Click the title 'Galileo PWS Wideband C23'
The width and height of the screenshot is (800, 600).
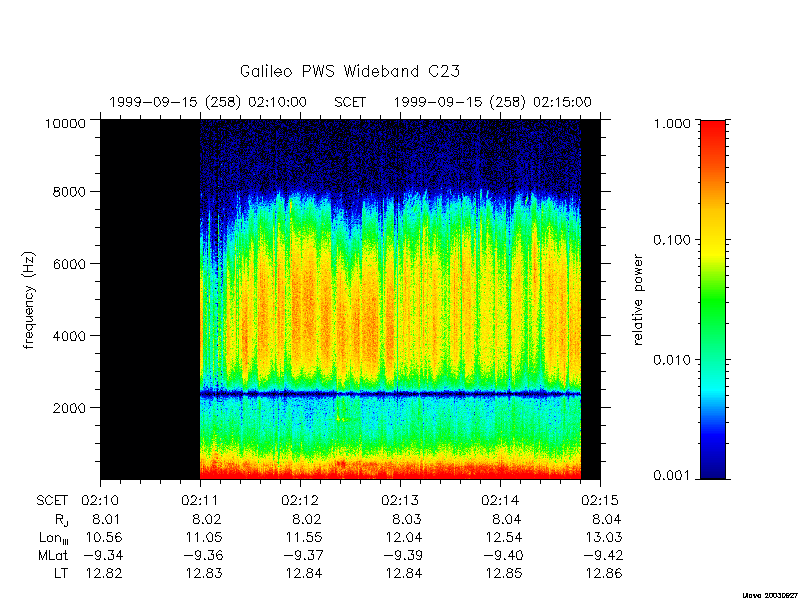pos(350,71)
